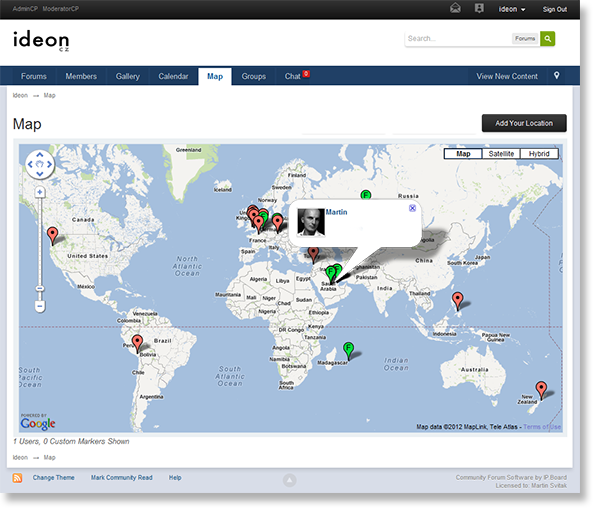This screenshot has height=515, width=600.
Task: Open the messenger inbox icon
Action: [455, 8]
